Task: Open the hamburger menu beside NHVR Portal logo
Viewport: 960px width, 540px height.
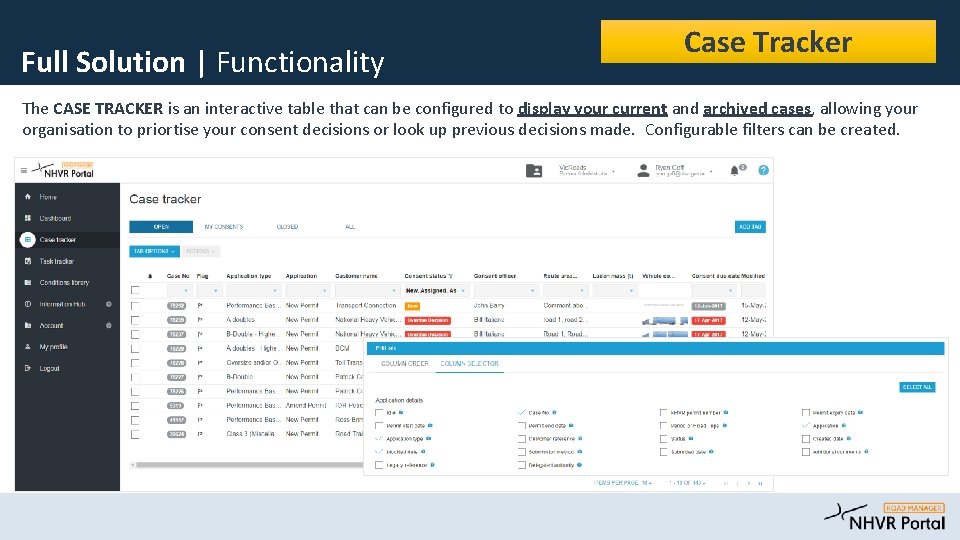Action: [24, 171]
